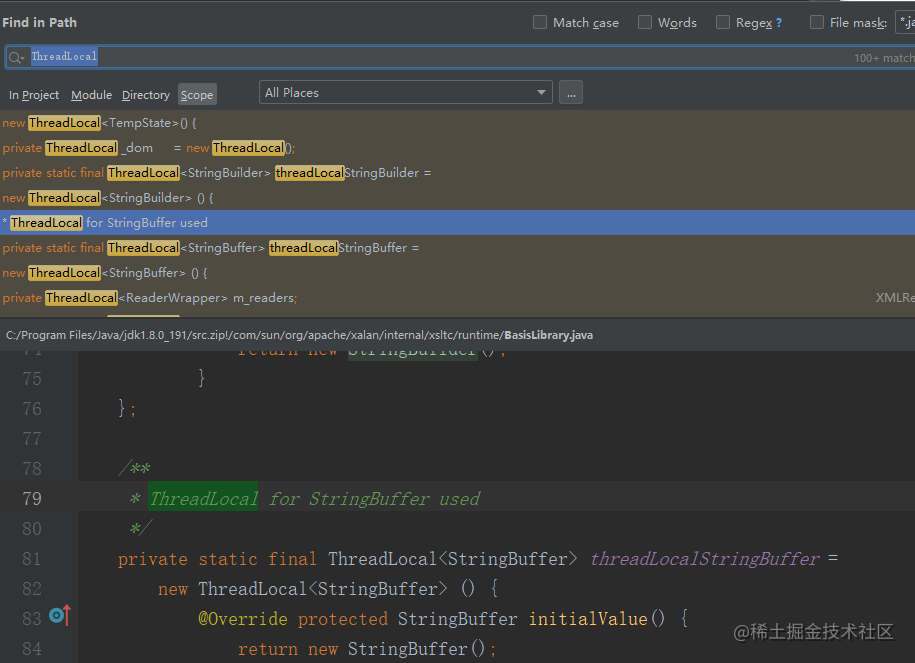
Task: Enable the Match case checkbox
Action: pyautogui.click(x=540, y=22)
